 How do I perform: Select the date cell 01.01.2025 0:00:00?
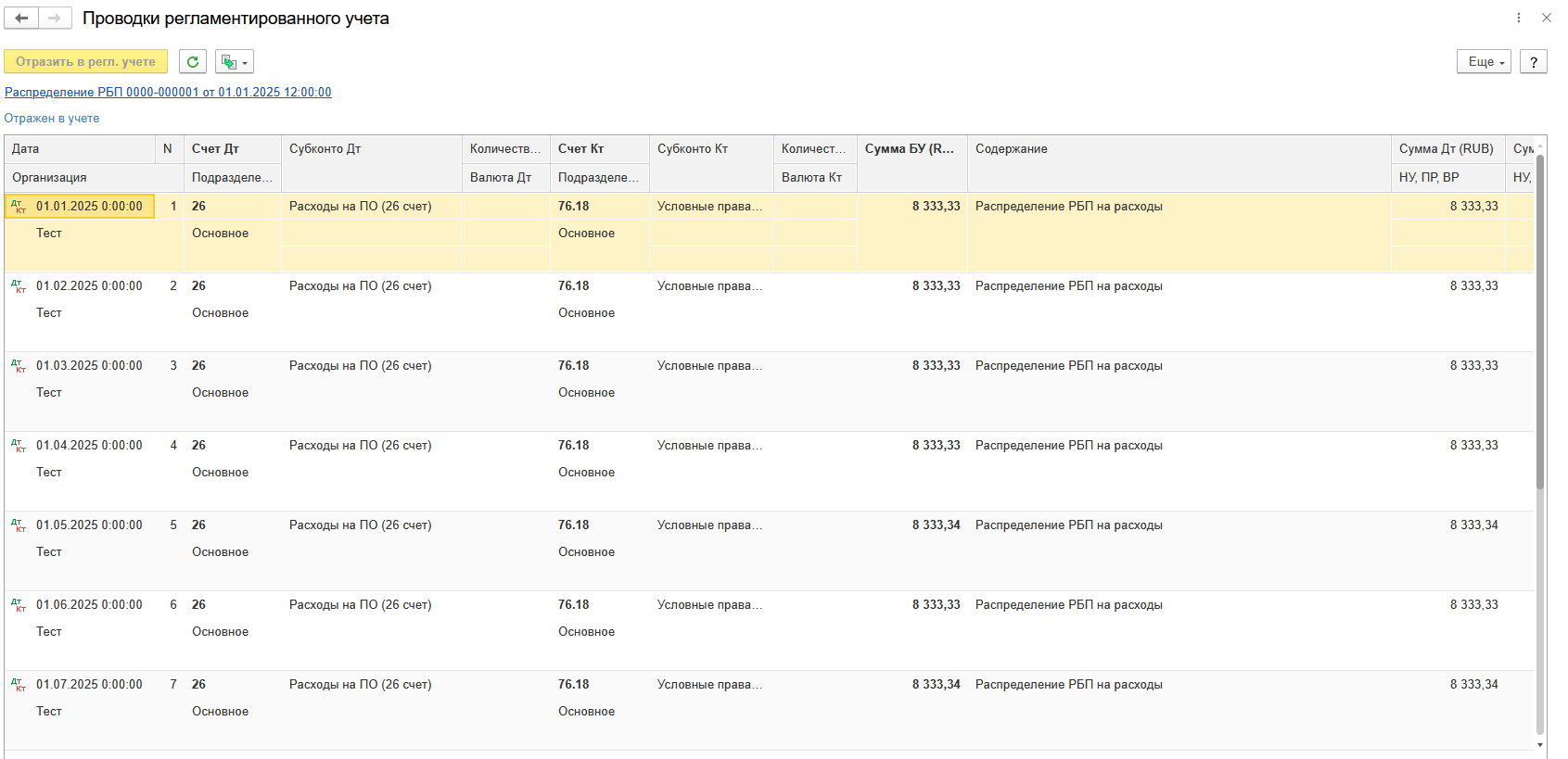point(89,206)
